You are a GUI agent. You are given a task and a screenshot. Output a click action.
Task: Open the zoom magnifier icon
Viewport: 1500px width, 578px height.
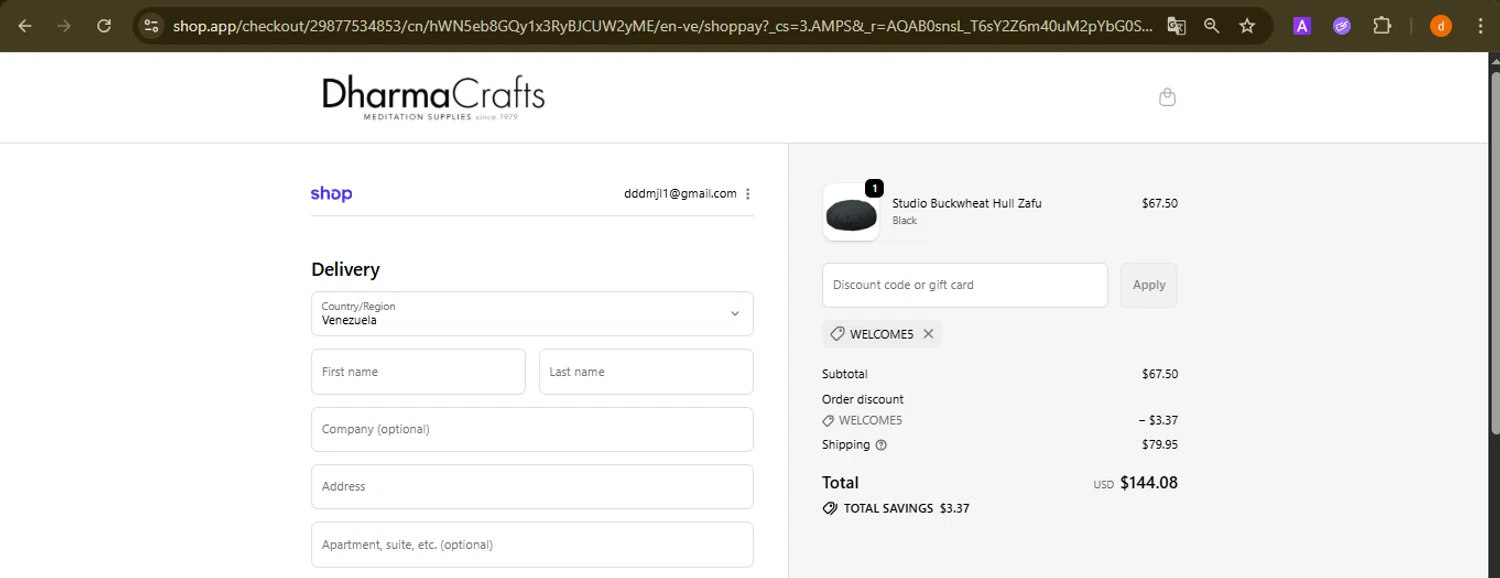1212,26
